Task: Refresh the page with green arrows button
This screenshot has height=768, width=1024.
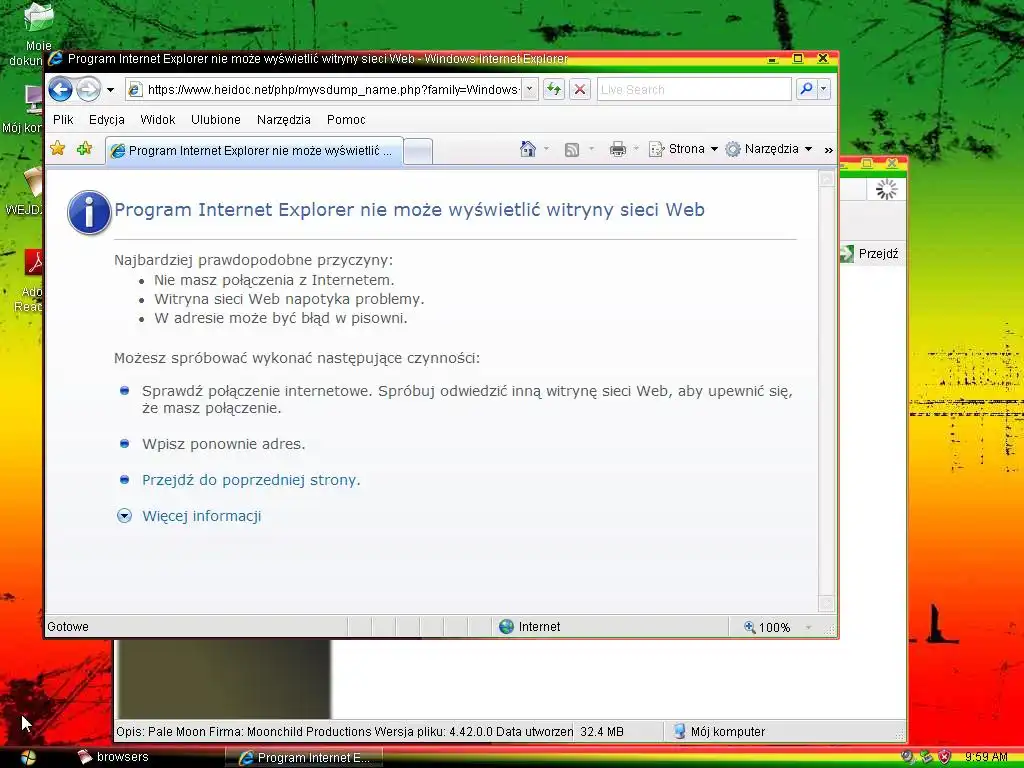Action: (x=554, y=89)
